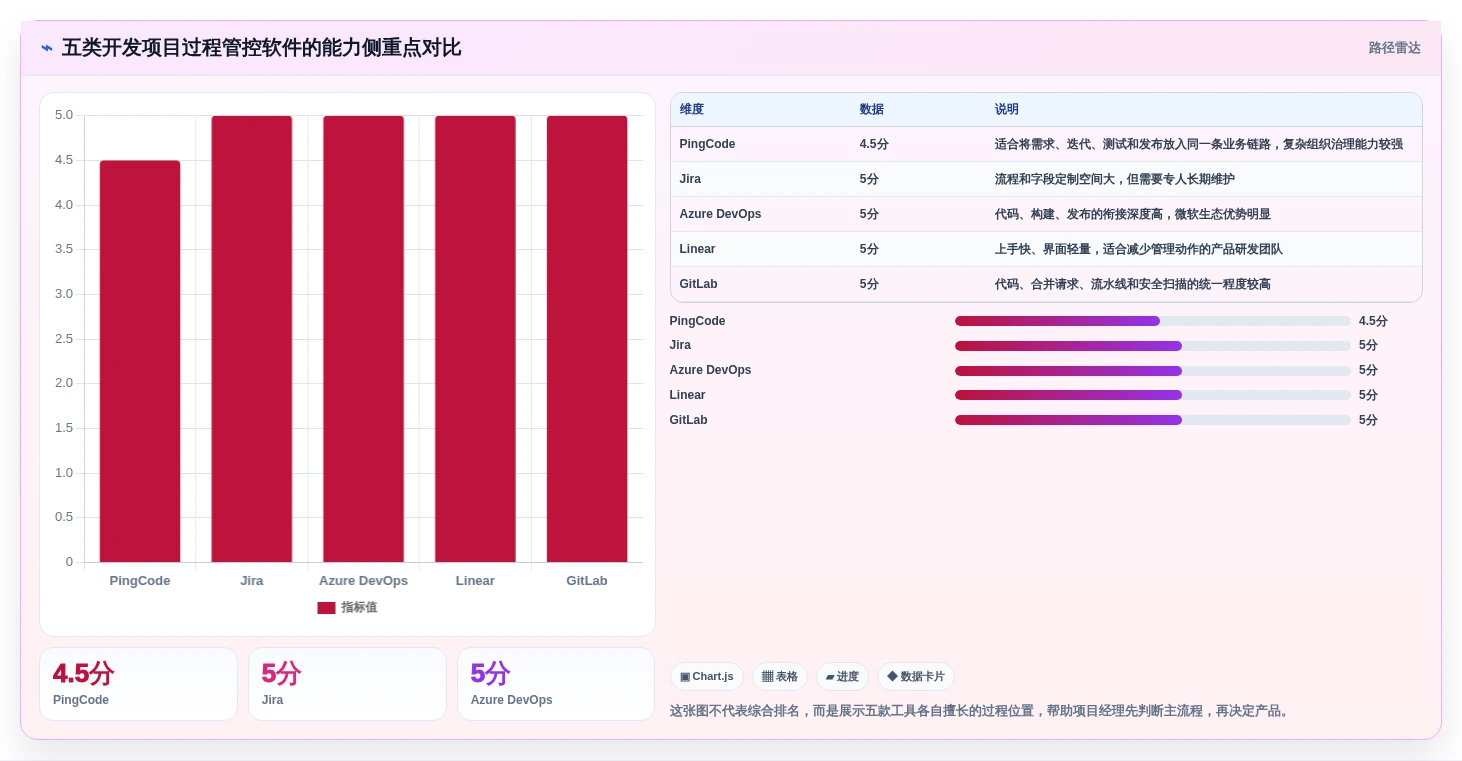Click the Linear x-axis label
The image size is (1462, 761).
coord(475,581)
